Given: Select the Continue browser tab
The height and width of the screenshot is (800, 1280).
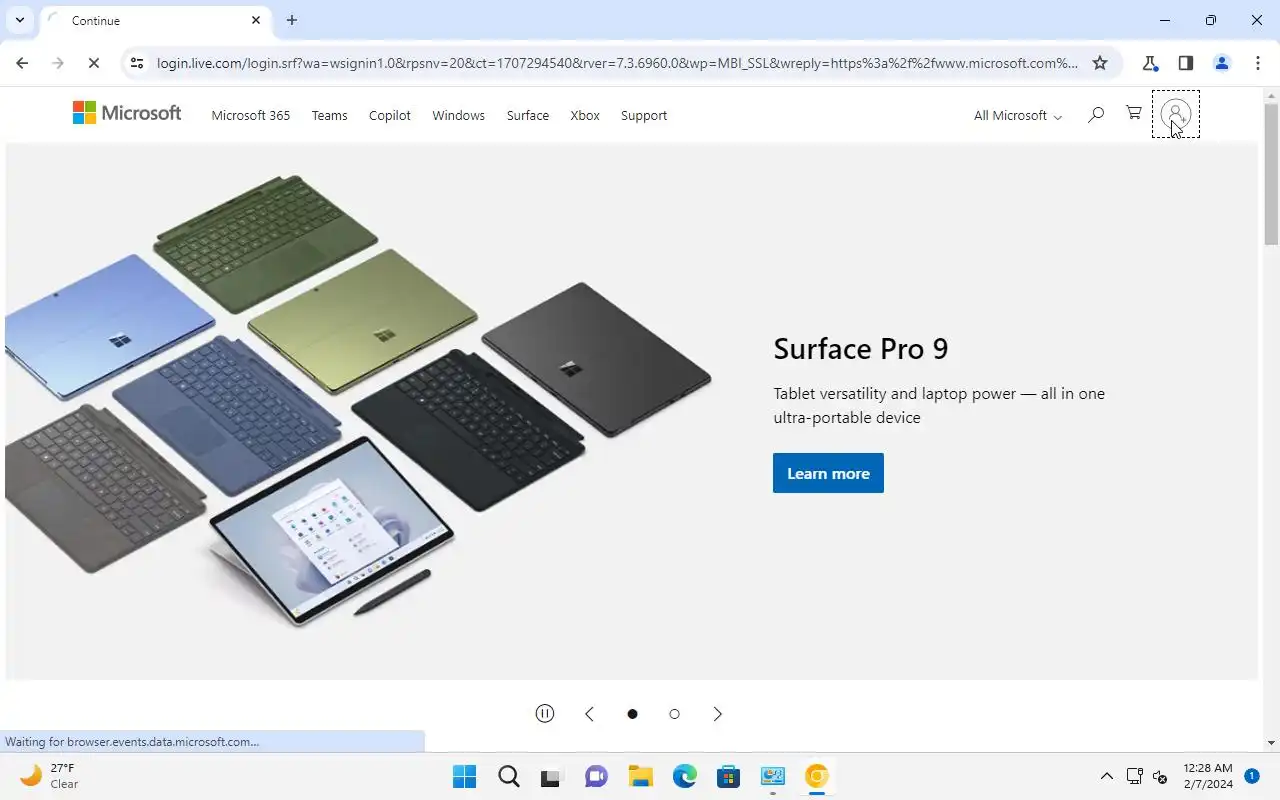Looking at the screenshot, I should (155, 21).
